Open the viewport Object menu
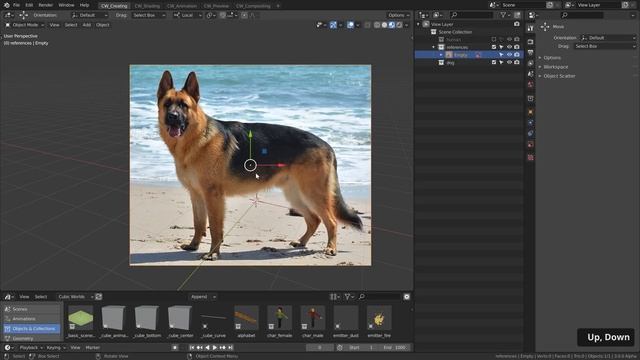The image size is (640, 360). pyautogui.click(x=102, y=25)
